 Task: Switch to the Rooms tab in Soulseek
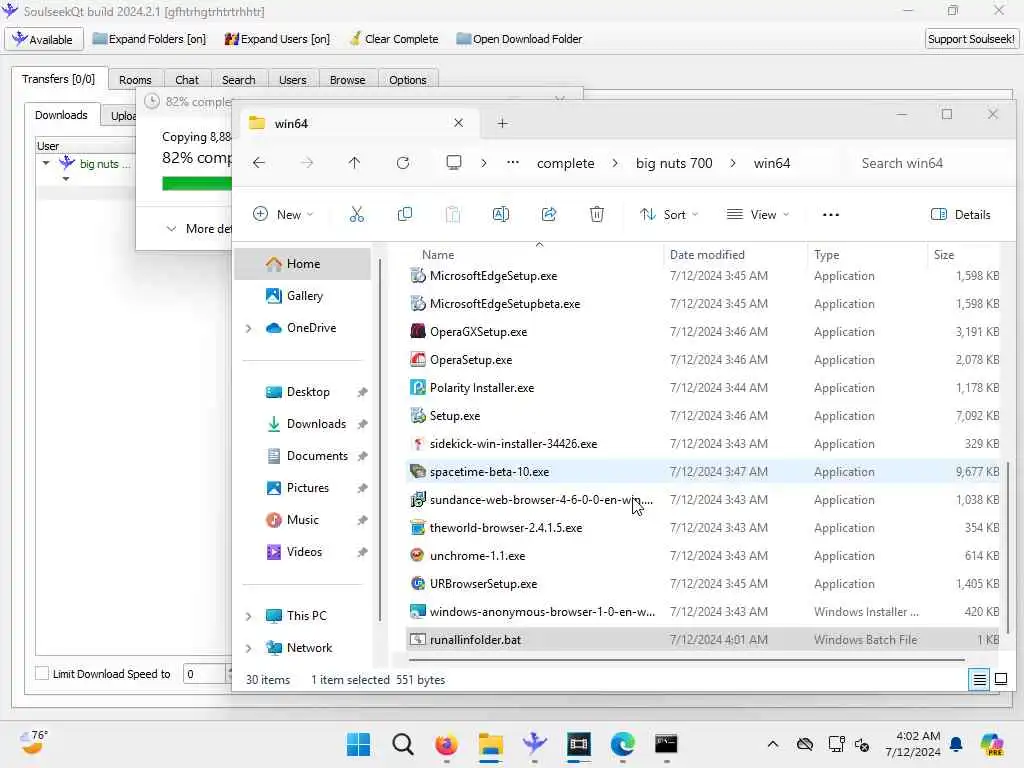(x=135, y=80)
